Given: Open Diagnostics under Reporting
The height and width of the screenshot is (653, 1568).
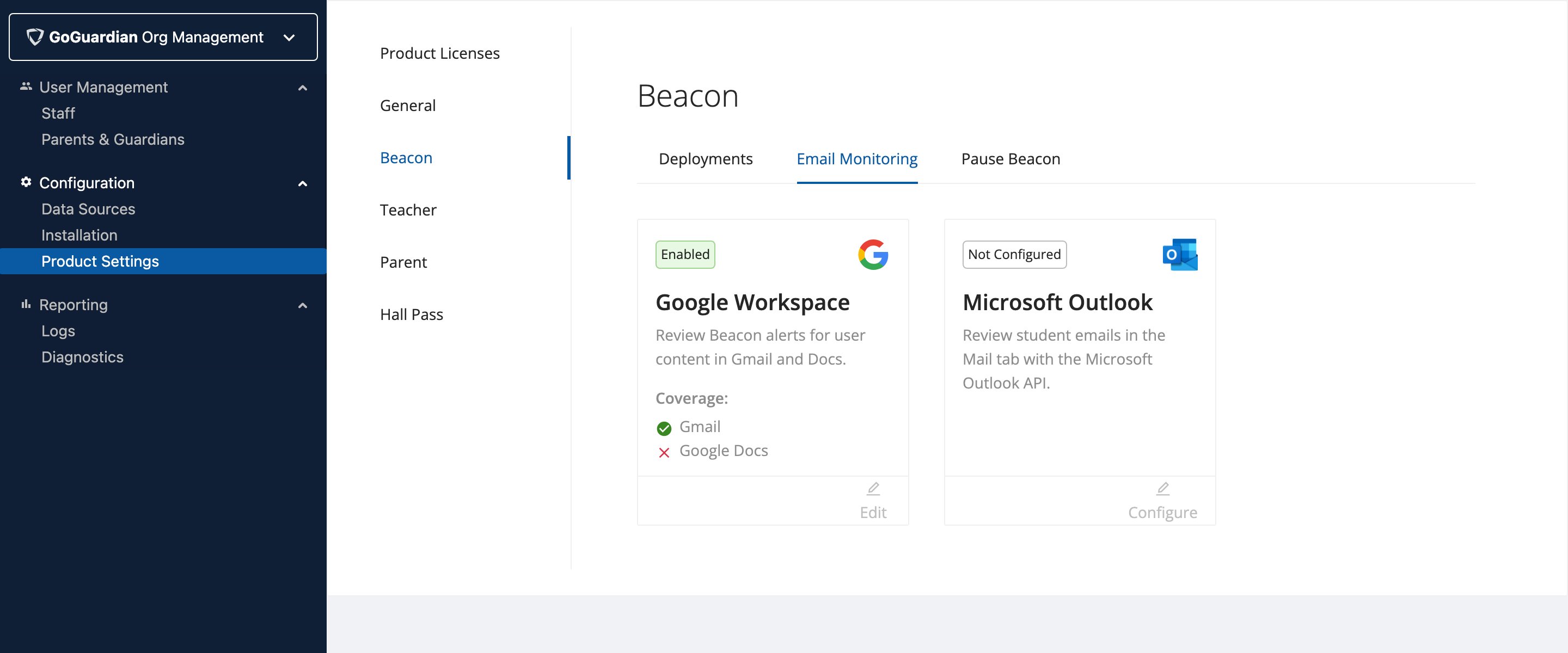Looking at the screenshot, I should (x=82, y=357).
